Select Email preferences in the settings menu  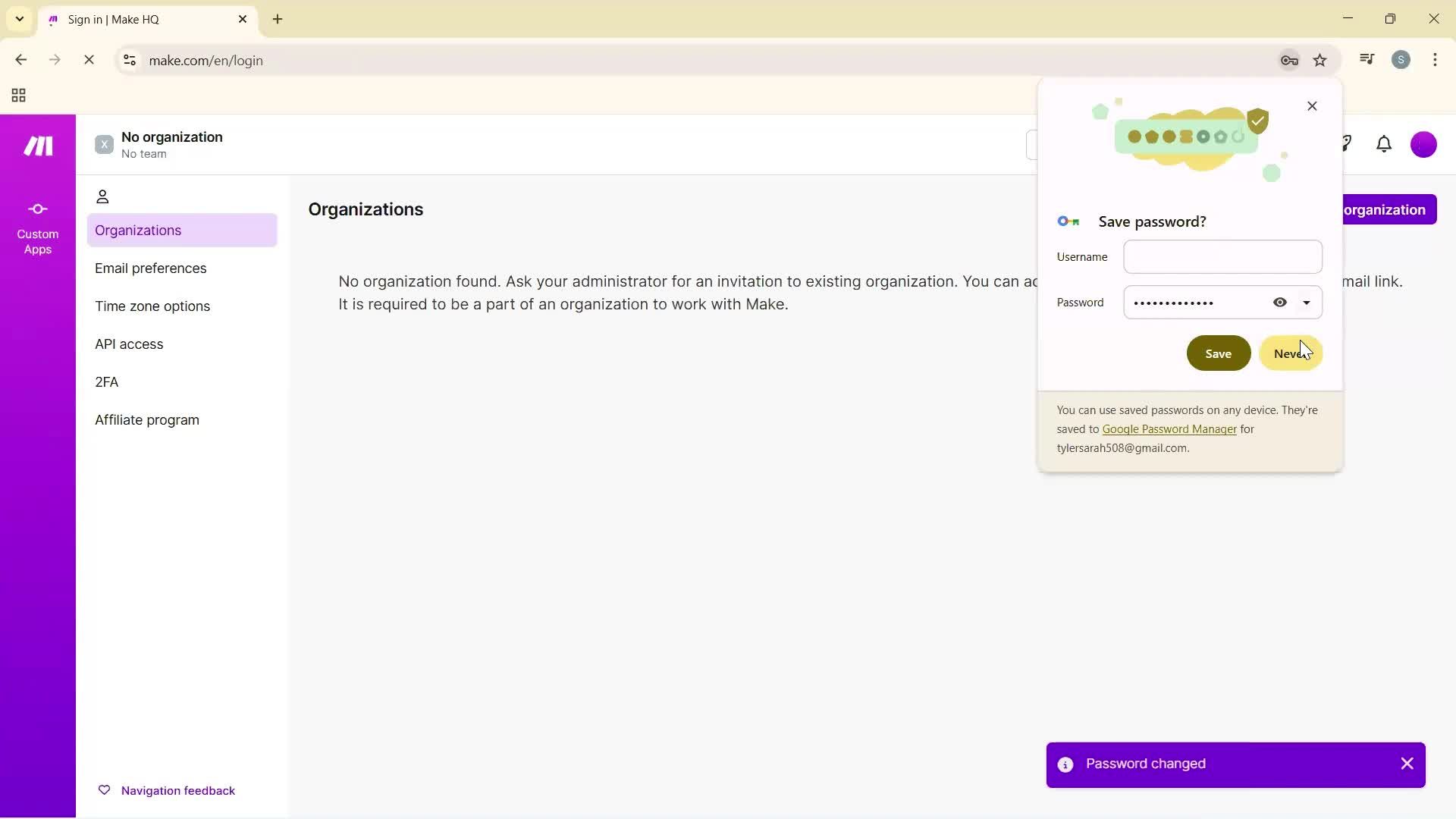[x=151, y=268]
